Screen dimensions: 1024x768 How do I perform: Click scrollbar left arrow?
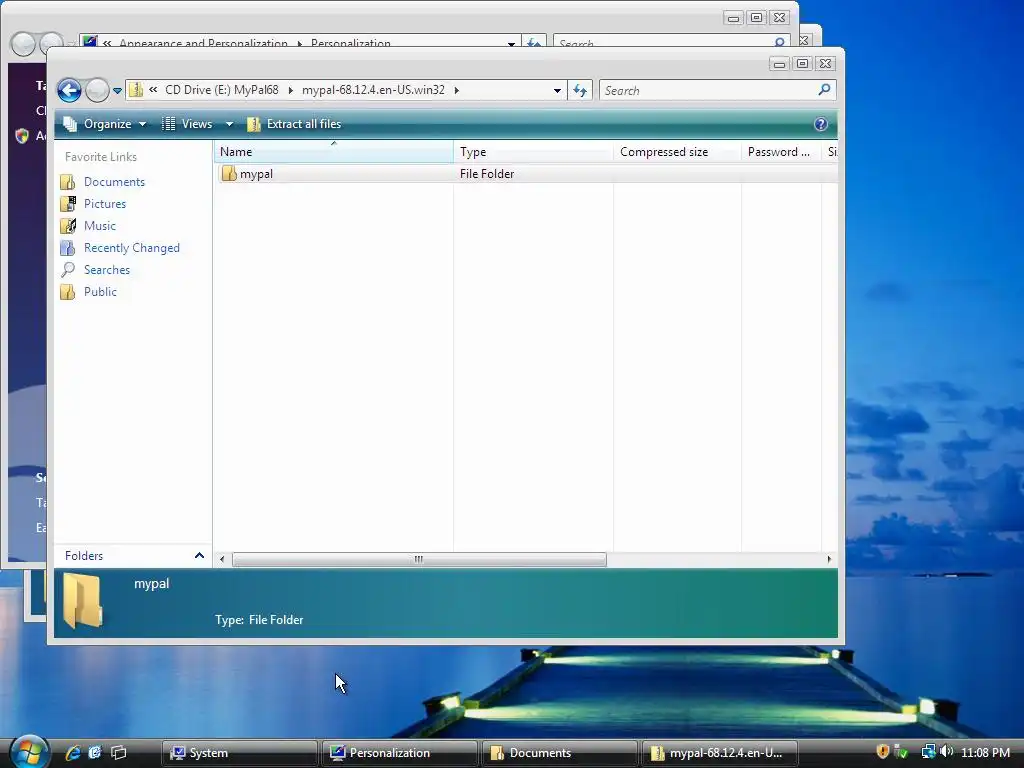coord(222,559)
